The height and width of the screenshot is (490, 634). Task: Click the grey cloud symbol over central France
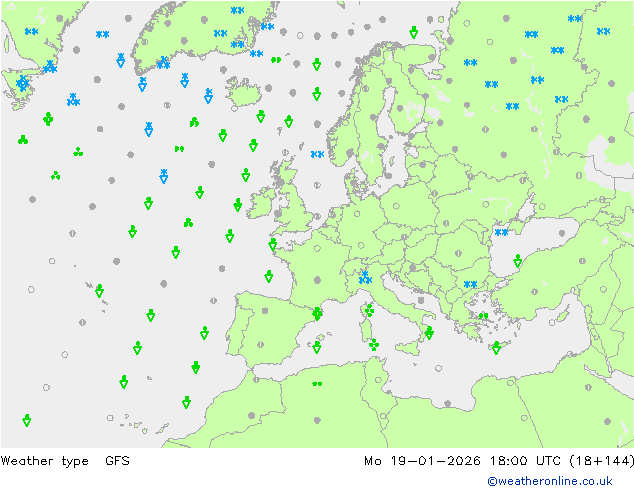click(x=317, y=280)
